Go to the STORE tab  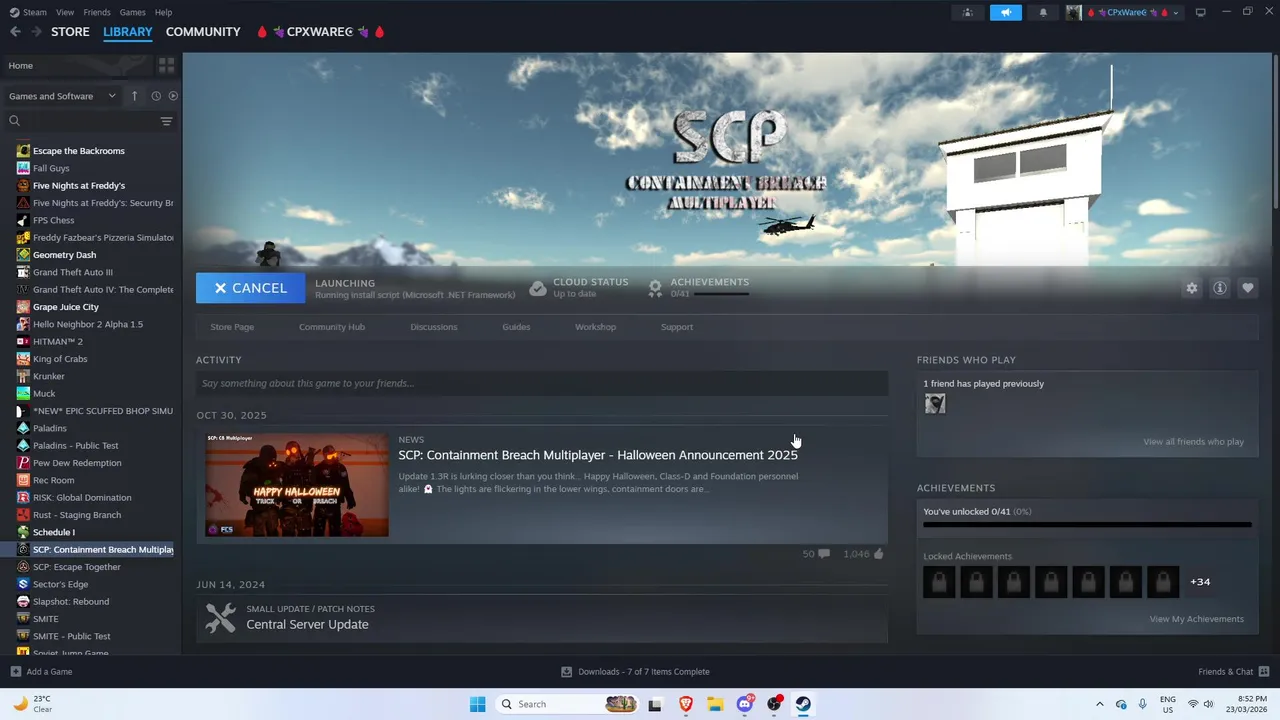pyautogui.click(x=70, y=32)
